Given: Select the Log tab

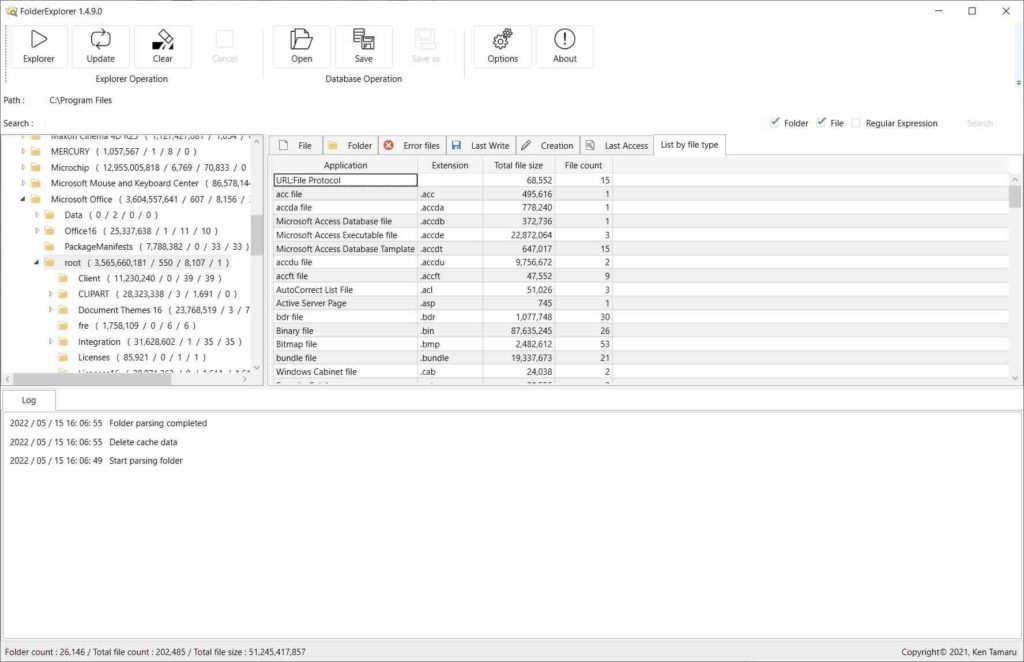Looking at the screenshot, I should (x=29, y=400).
